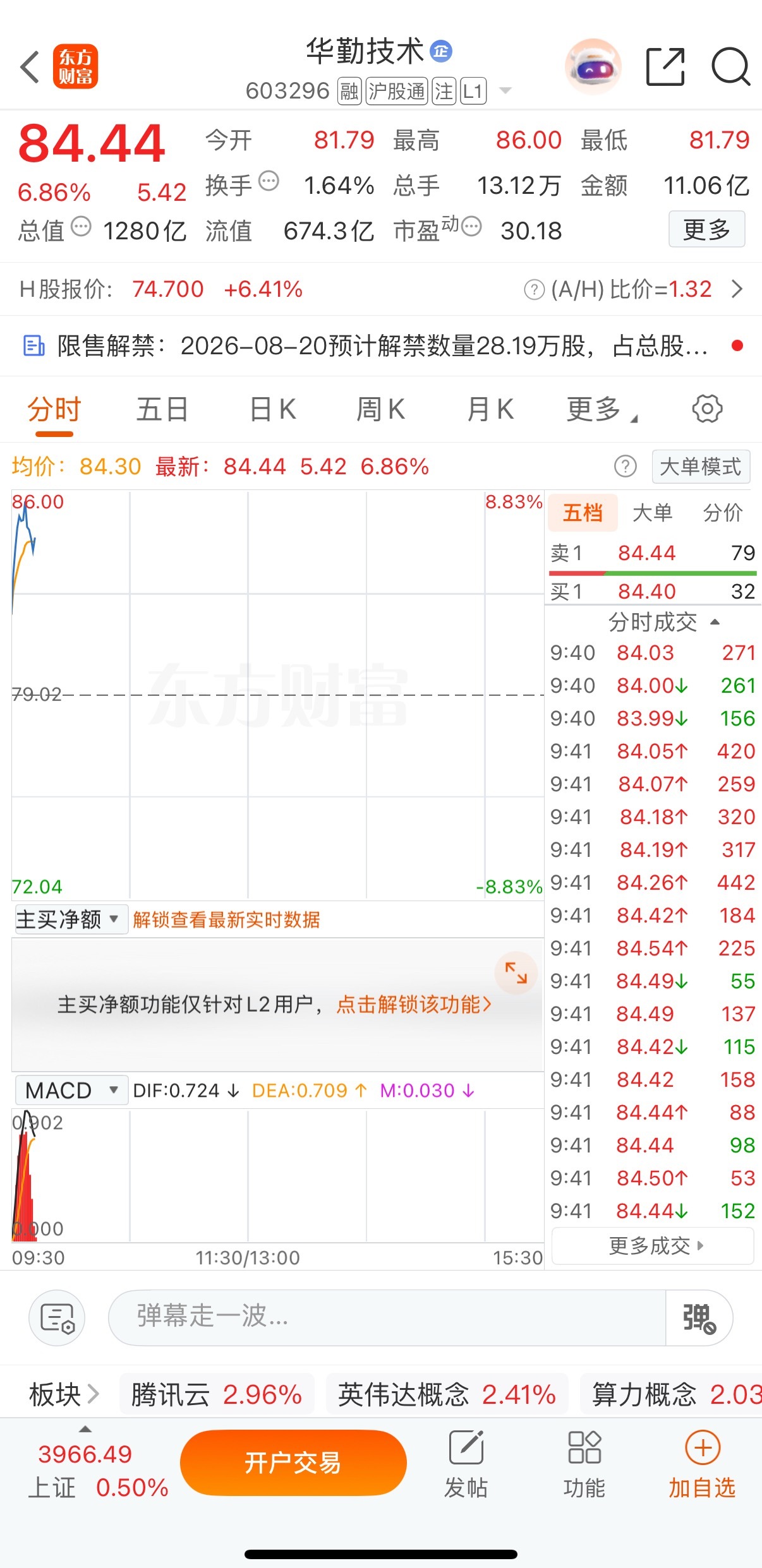The height and width of the screenshot is (1568, 762).
Task: Tap the 发帖 post icon
Action: pos(466,1447)
